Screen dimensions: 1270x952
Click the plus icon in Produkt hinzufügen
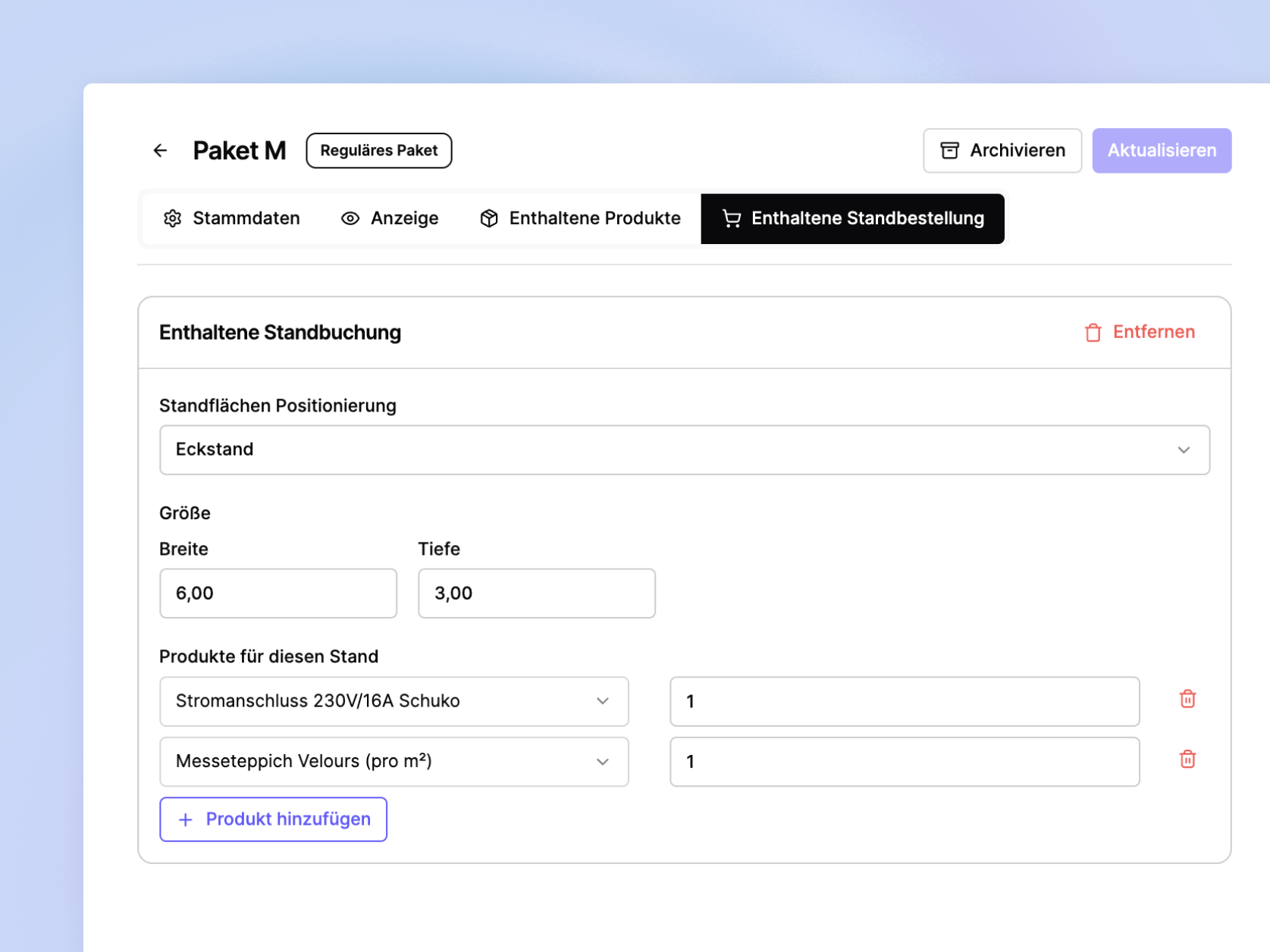point(185,819)
